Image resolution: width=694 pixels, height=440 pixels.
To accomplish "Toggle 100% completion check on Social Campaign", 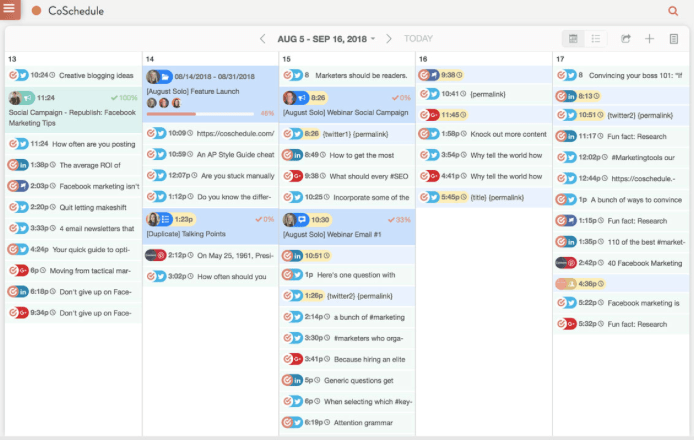I will coord(124,98).
